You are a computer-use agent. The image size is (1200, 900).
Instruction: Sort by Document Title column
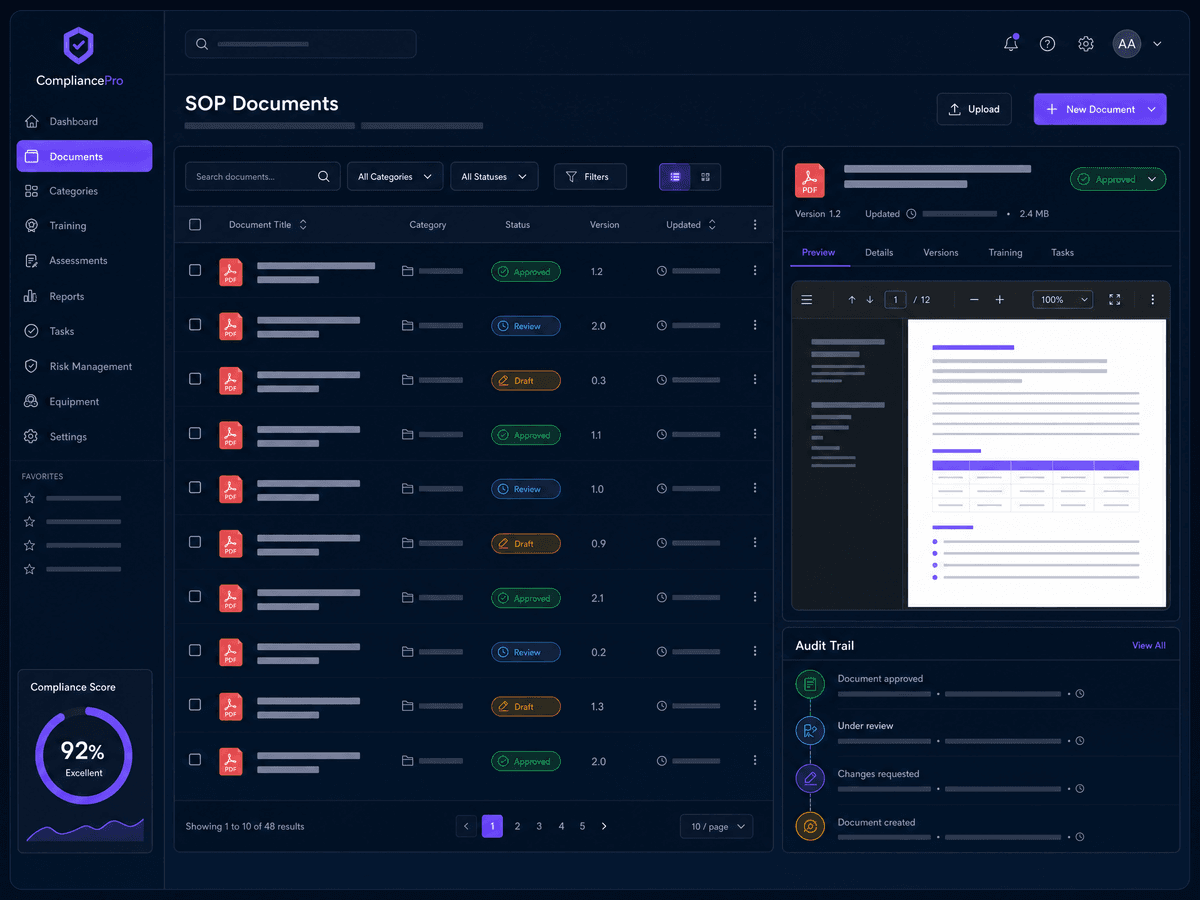click(268, 225)
